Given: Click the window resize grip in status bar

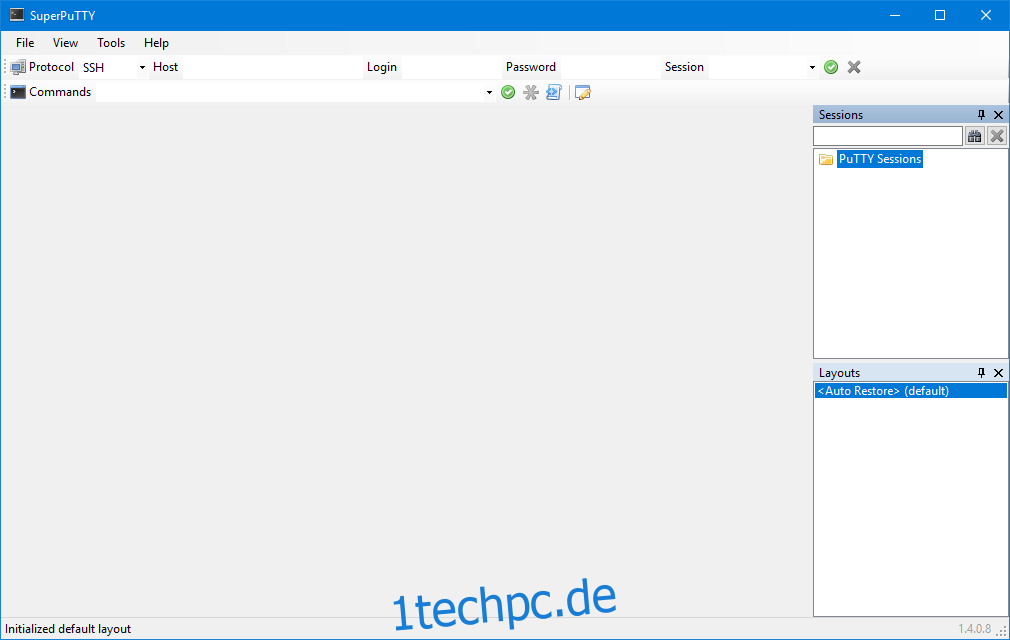Looking at the screenshot, I should (1002, 632).
